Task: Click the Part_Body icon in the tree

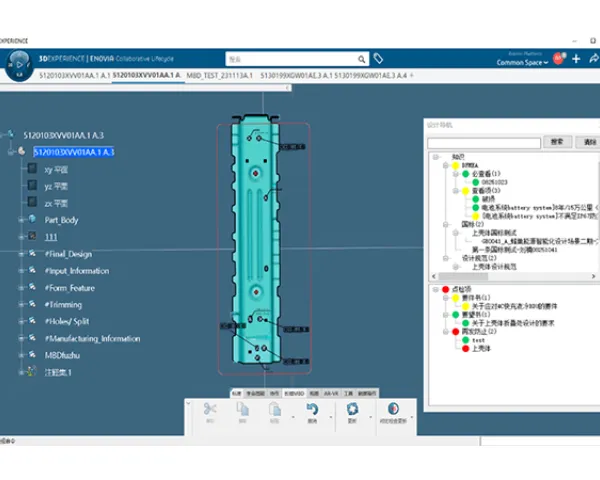Action: [32, 219]
